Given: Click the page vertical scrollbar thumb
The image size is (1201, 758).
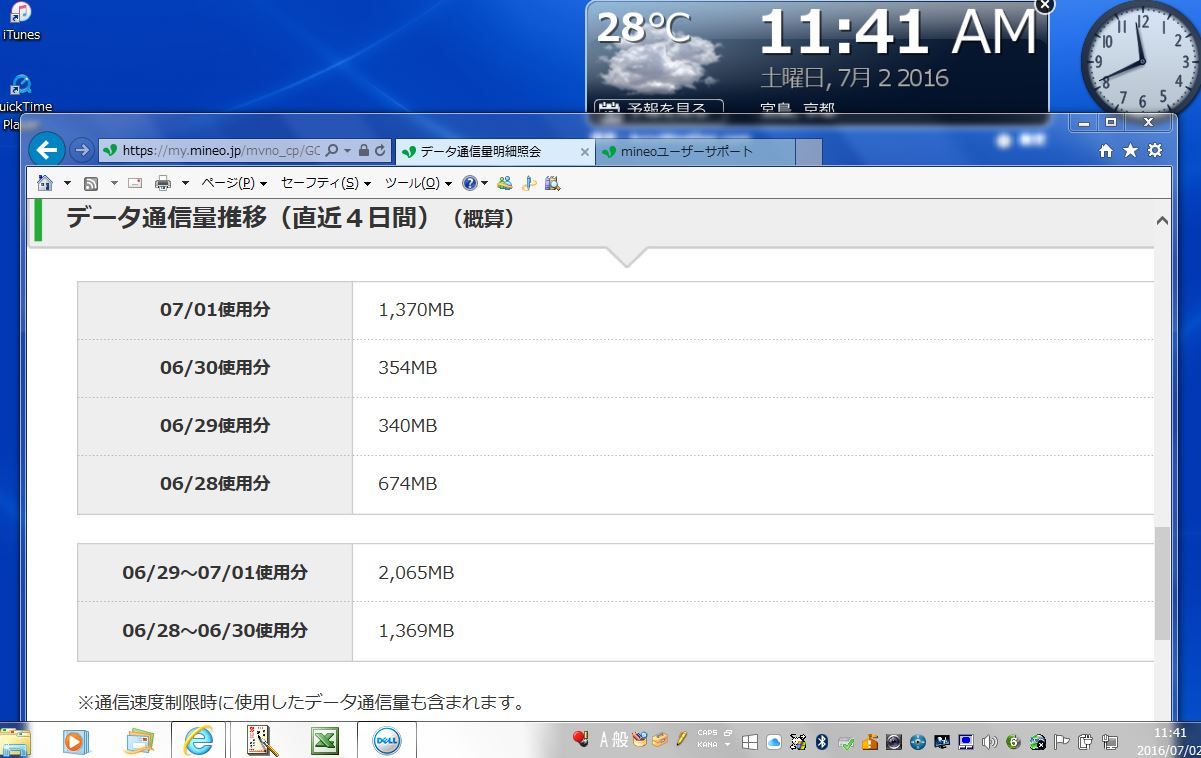Looking at the screenshot, I should coord(1161,583).
